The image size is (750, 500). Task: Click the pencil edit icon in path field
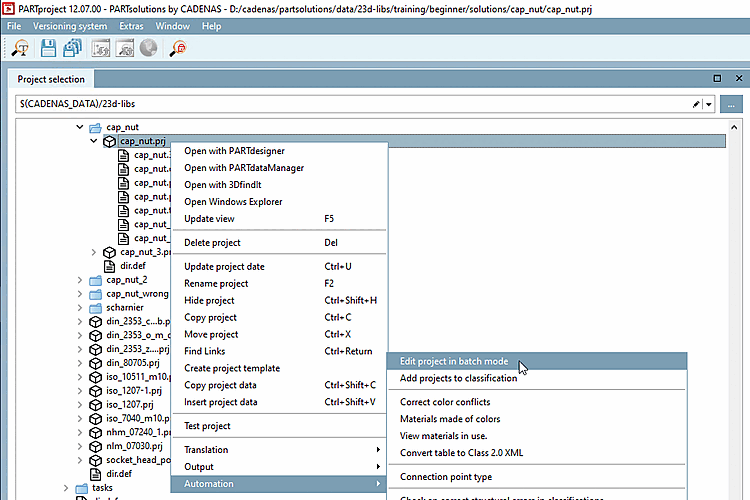tap(696, 103)
